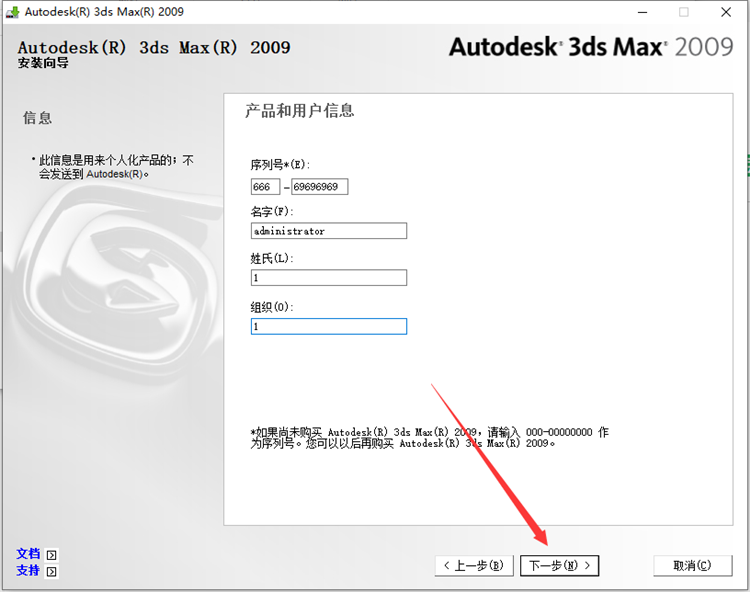The height and width of the screenshot is (592, 750).
Task: Click the 姓氏(L) last name field
Action: [329, 277]
